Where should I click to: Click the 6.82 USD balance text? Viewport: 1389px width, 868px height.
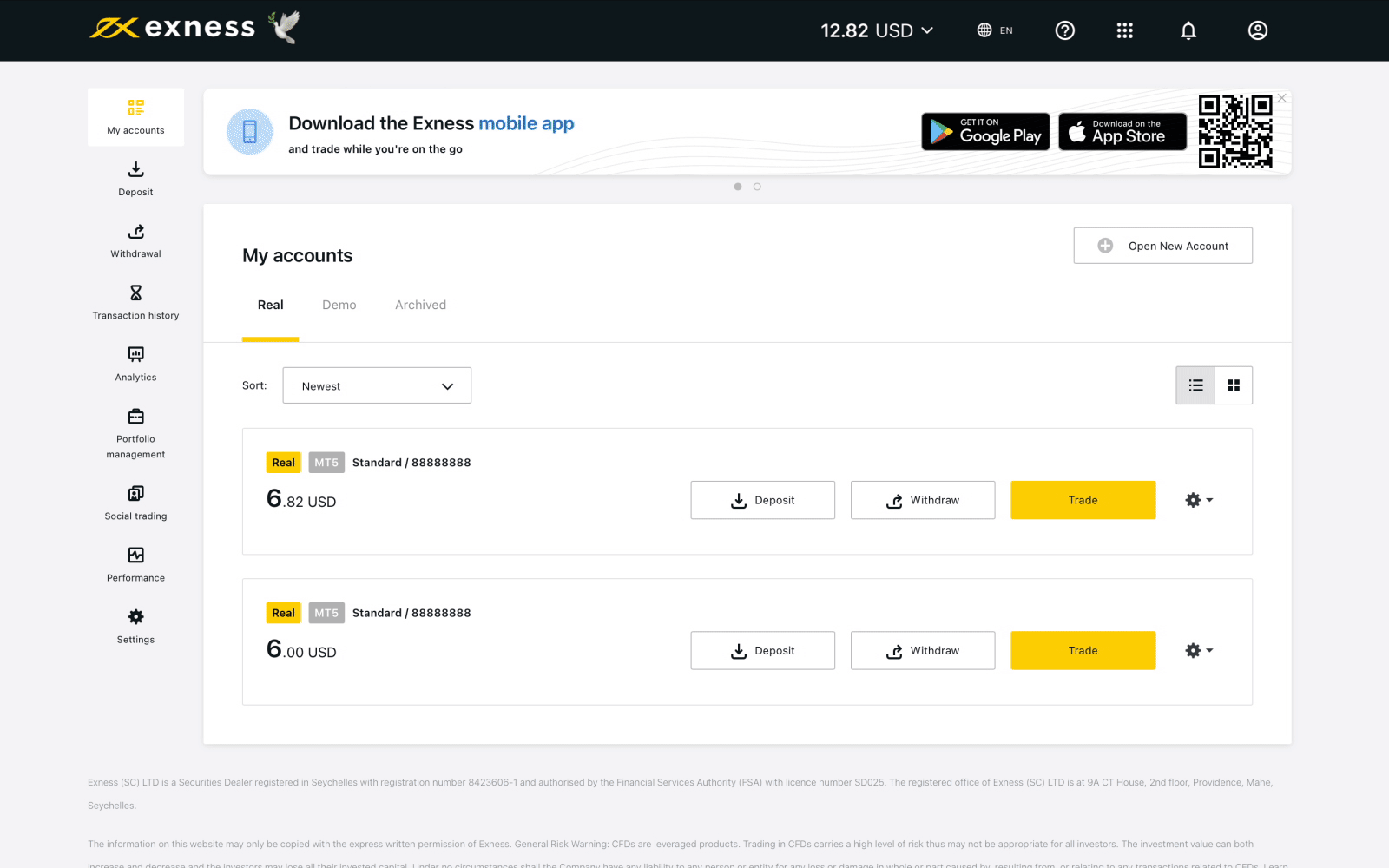301,499
